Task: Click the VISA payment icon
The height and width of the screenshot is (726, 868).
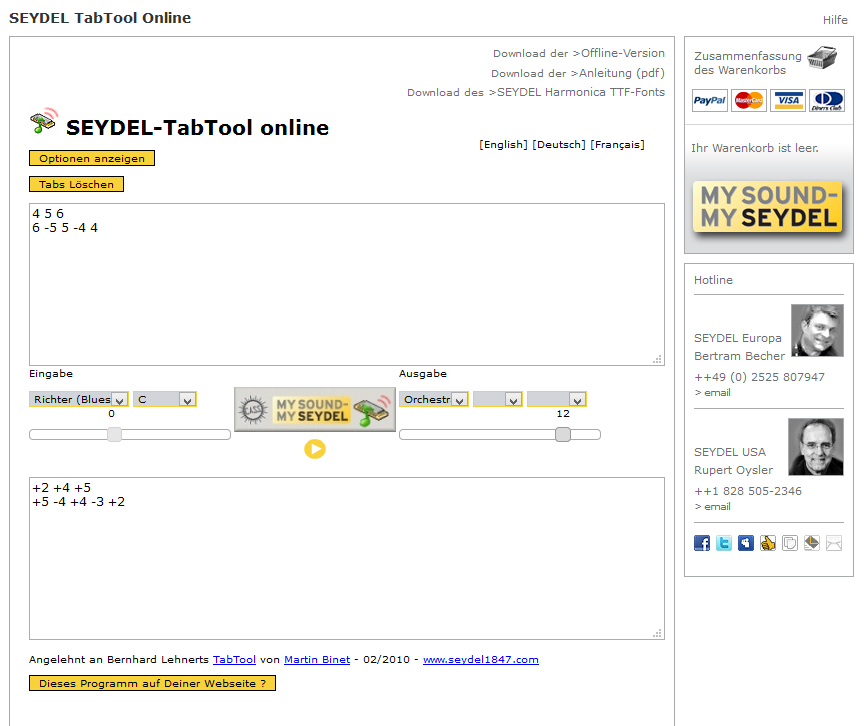Action: (788, 100)
